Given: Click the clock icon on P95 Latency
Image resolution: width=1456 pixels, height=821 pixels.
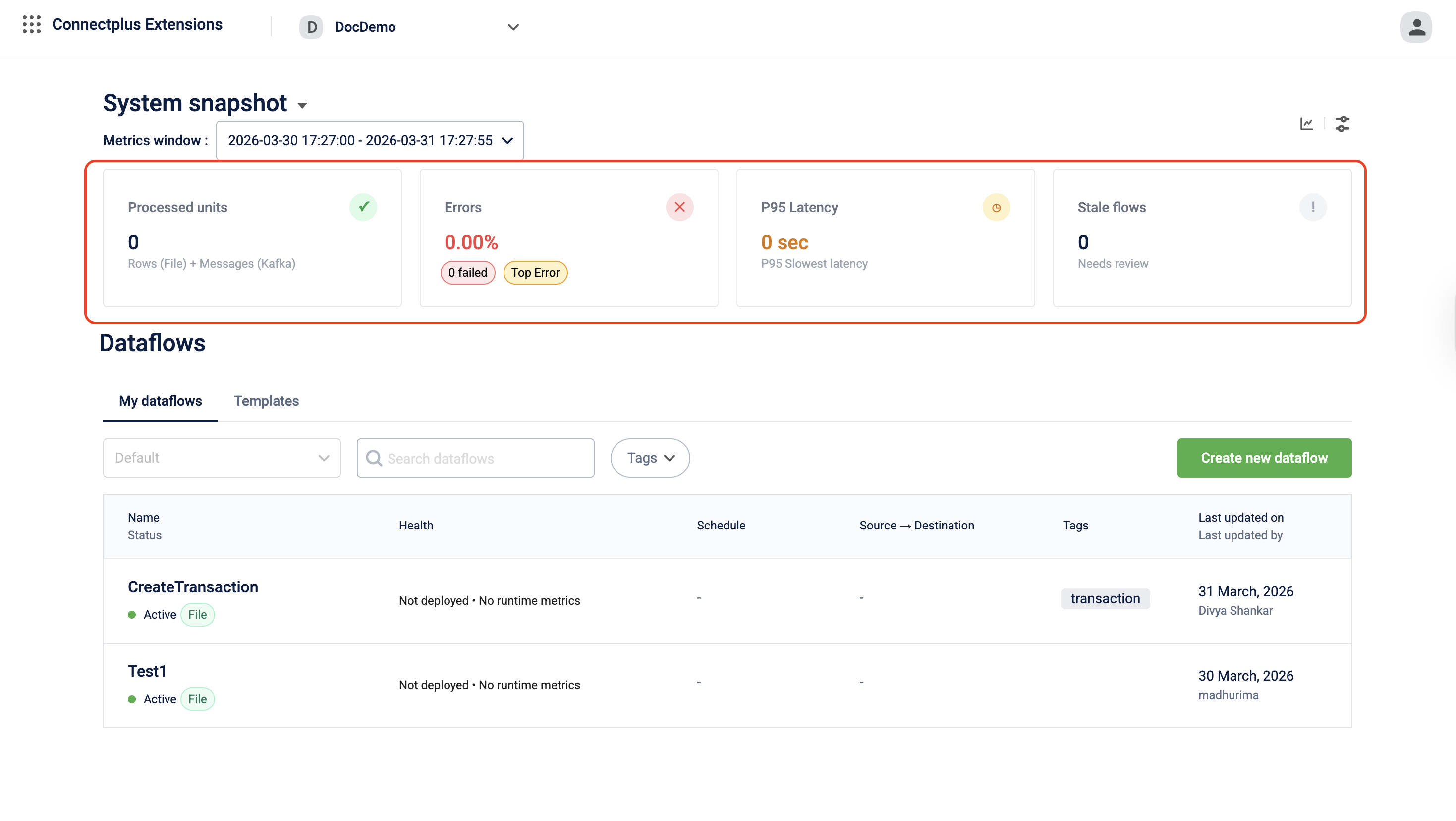Looking at the screenshot, I should click(x=996, y=208).
